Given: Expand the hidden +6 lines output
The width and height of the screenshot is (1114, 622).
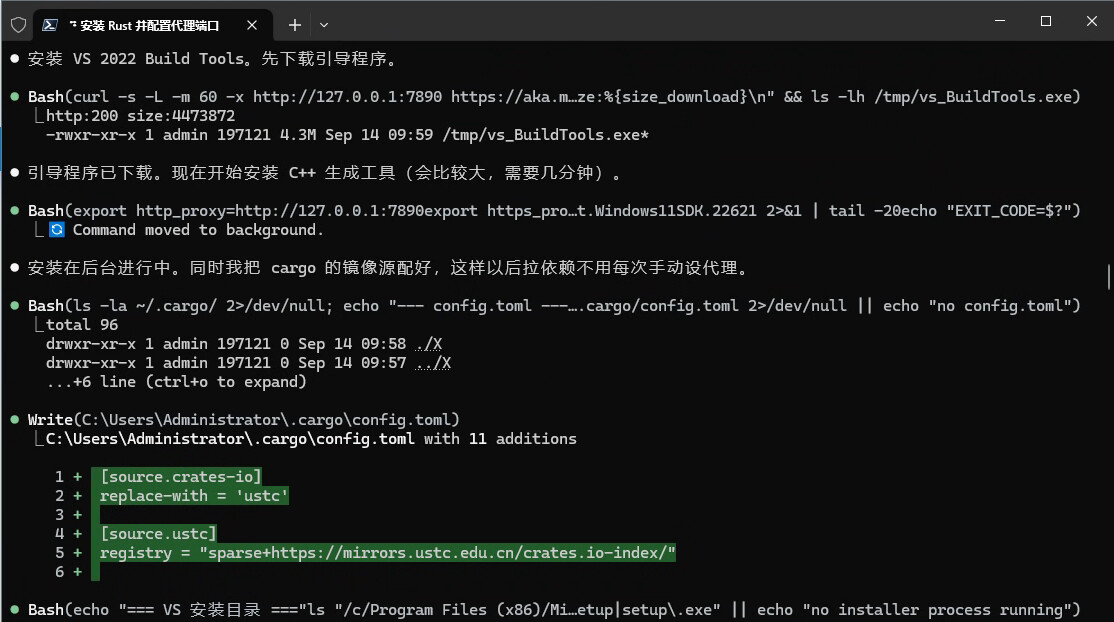Looking at the screenshot, I should point(176,382).
